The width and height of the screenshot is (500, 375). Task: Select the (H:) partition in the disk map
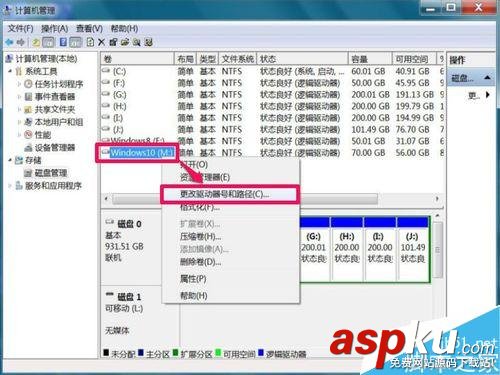coord(347,250)
